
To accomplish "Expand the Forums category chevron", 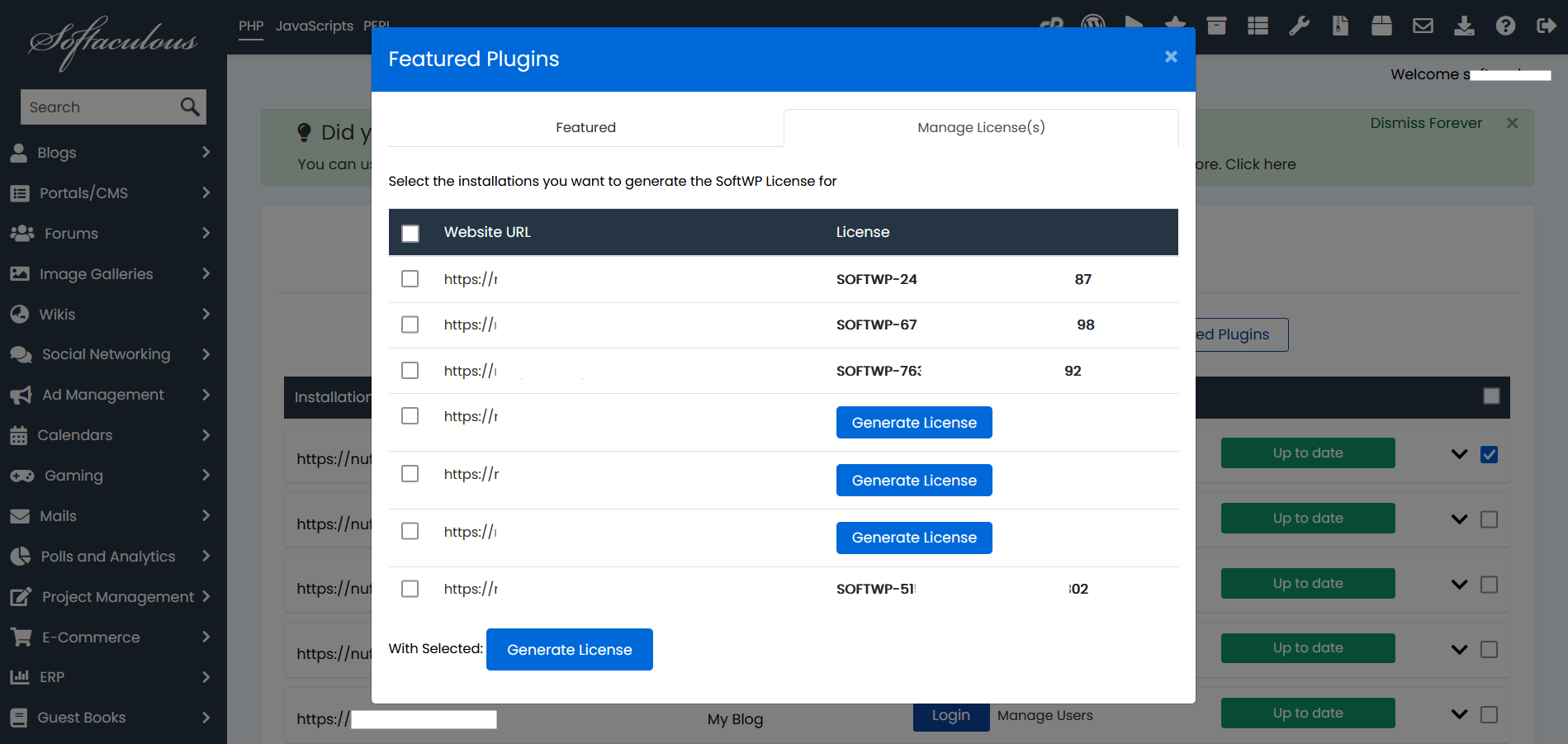I will tap(206, 233).
